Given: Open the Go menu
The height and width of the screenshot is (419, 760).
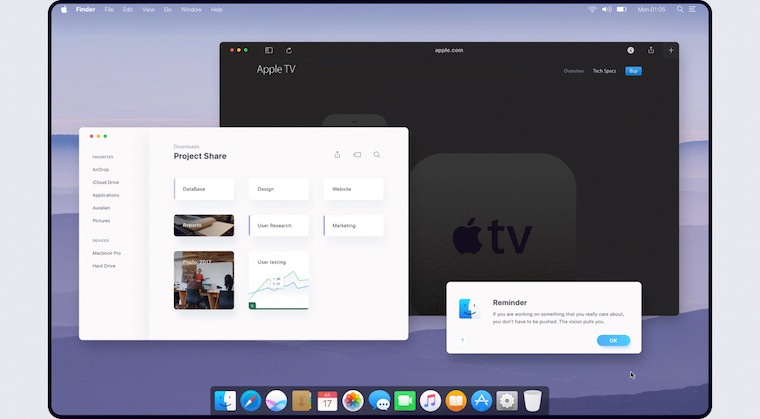Looking at the screenshot, I should point(168,9).
